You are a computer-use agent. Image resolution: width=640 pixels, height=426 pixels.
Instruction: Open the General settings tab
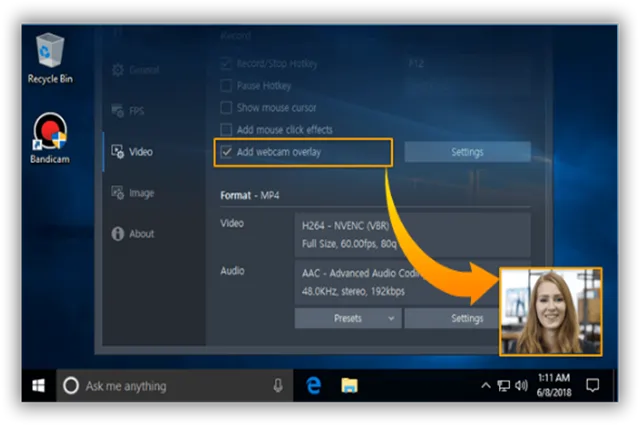144,70
